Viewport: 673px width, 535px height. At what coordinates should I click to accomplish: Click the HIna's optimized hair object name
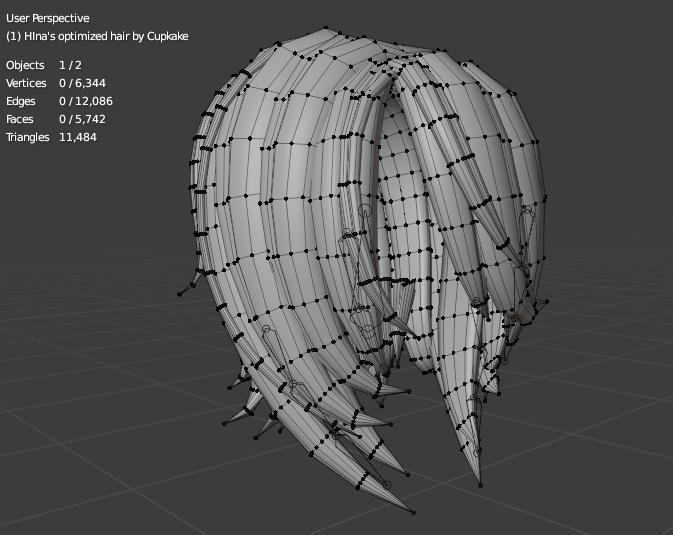click(x=97, y=36)
